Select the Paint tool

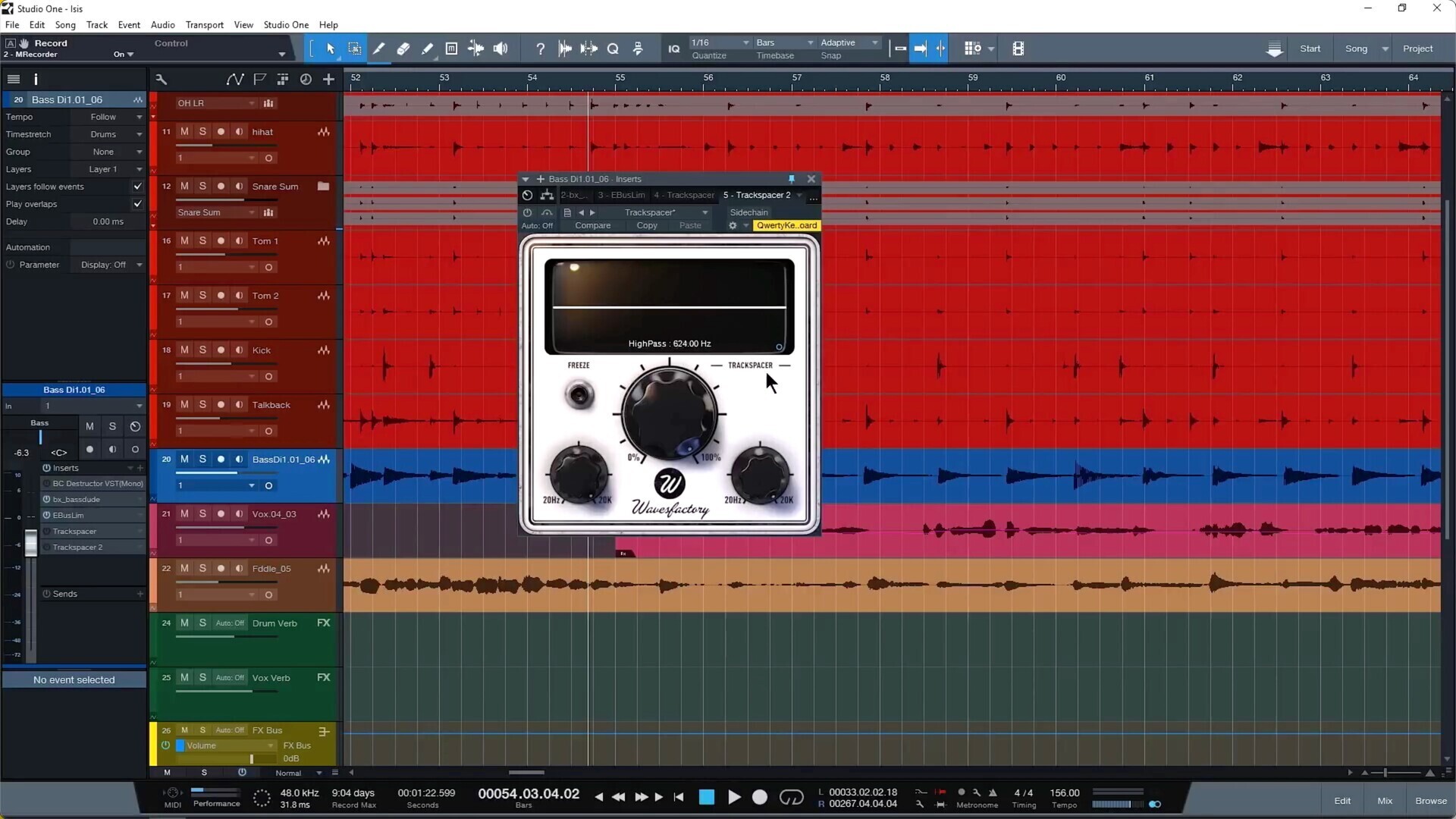coord(428,49)
